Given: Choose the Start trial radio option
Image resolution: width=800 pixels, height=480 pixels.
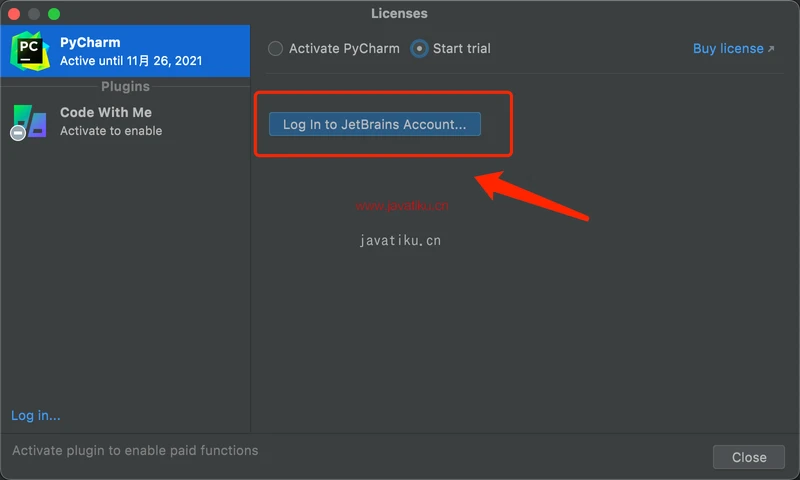Looking at the screenshot, I should point(420,48).
